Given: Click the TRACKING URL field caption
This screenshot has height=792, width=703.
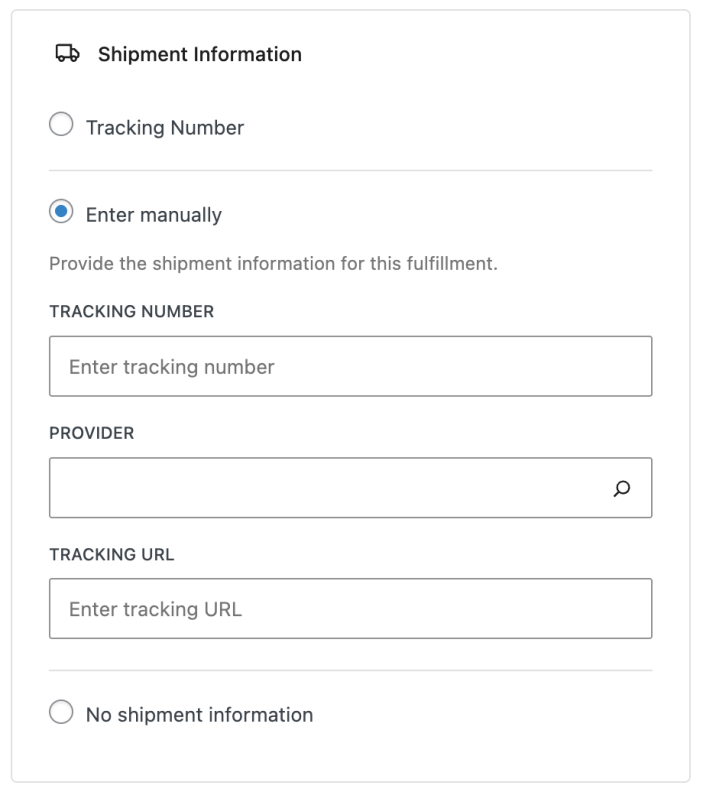Looking at the screenshot, I should tap(111, 554).
